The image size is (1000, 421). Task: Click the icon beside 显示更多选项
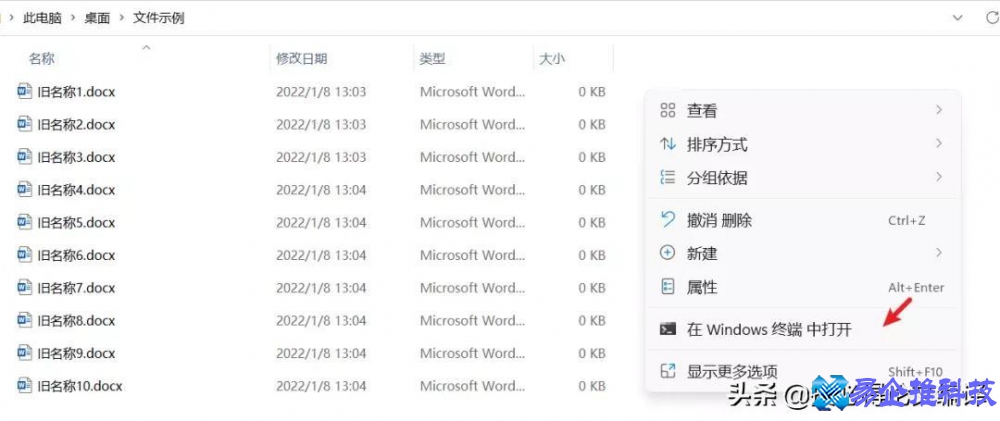pos(668,371)
